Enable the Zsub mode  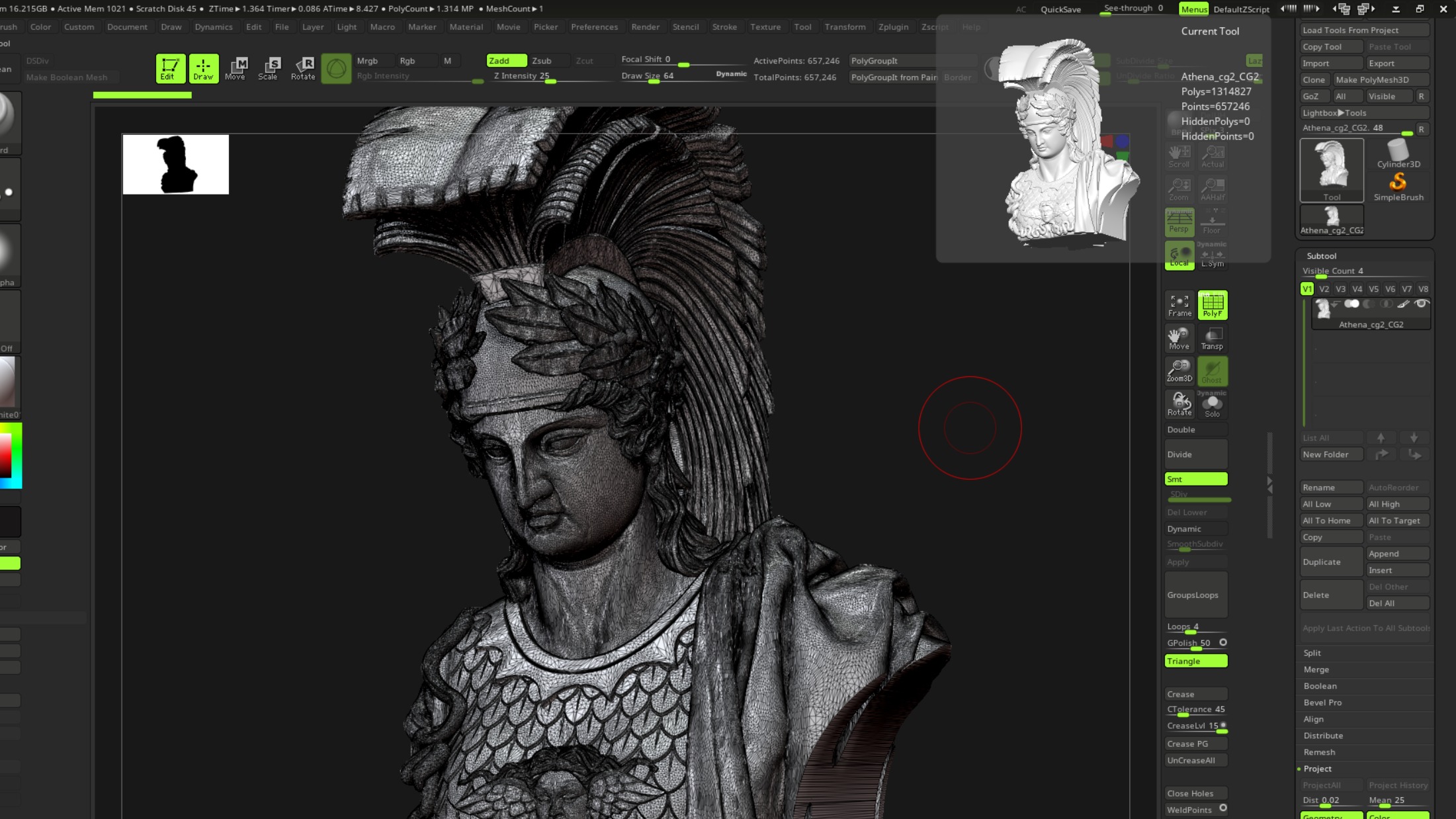coord(549,60)
